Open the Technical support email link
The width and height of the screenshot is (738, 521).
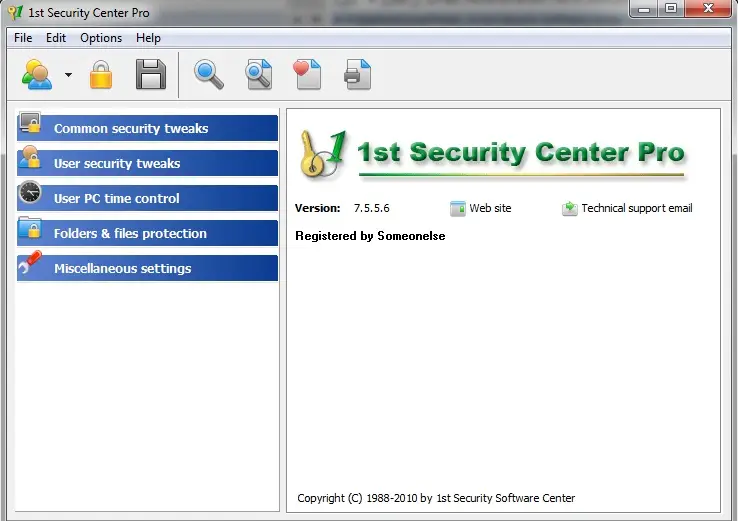pyautogui.click(x=637, y=208)
